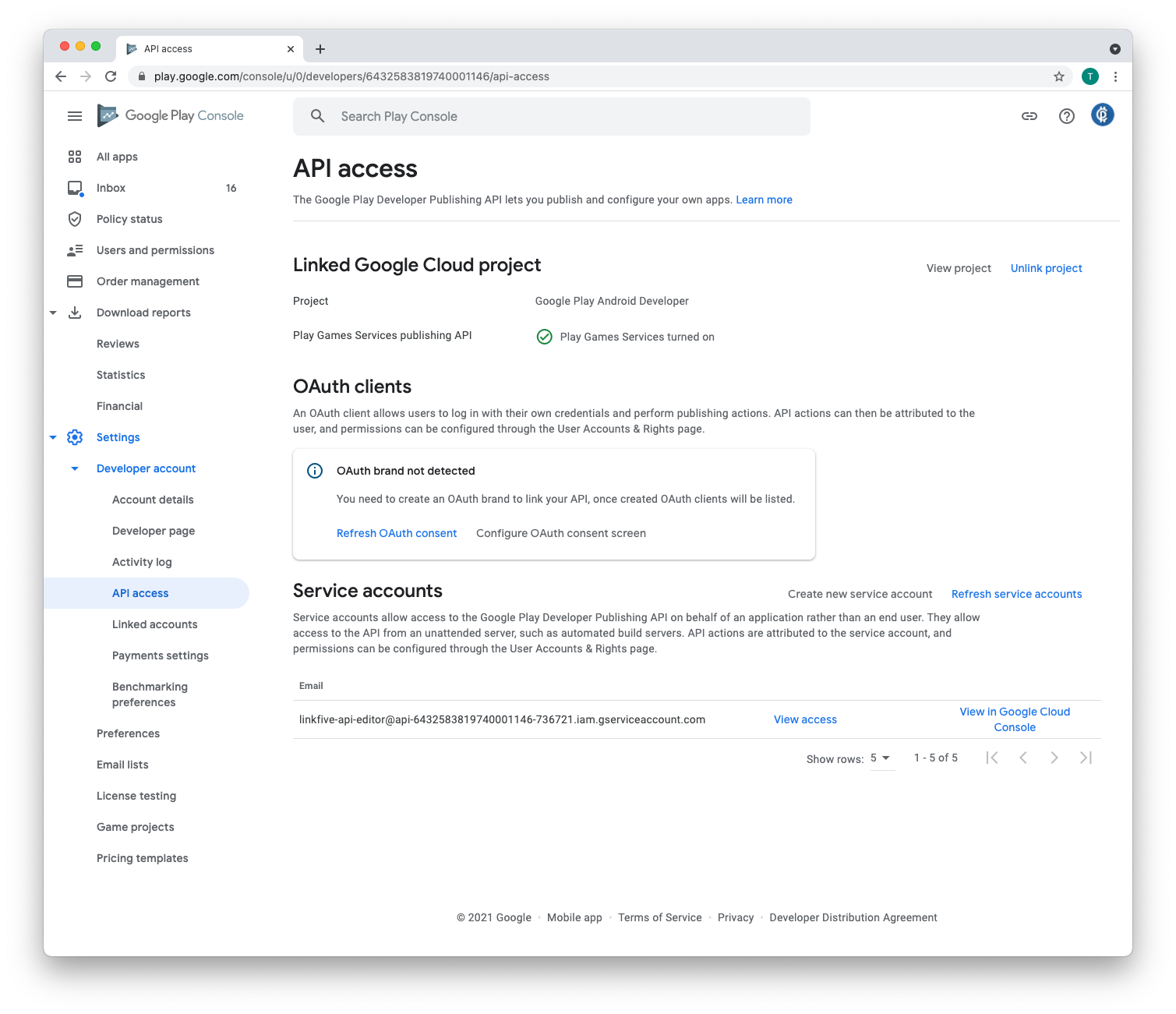Click the Policy status shield icon

click(75, 219)
